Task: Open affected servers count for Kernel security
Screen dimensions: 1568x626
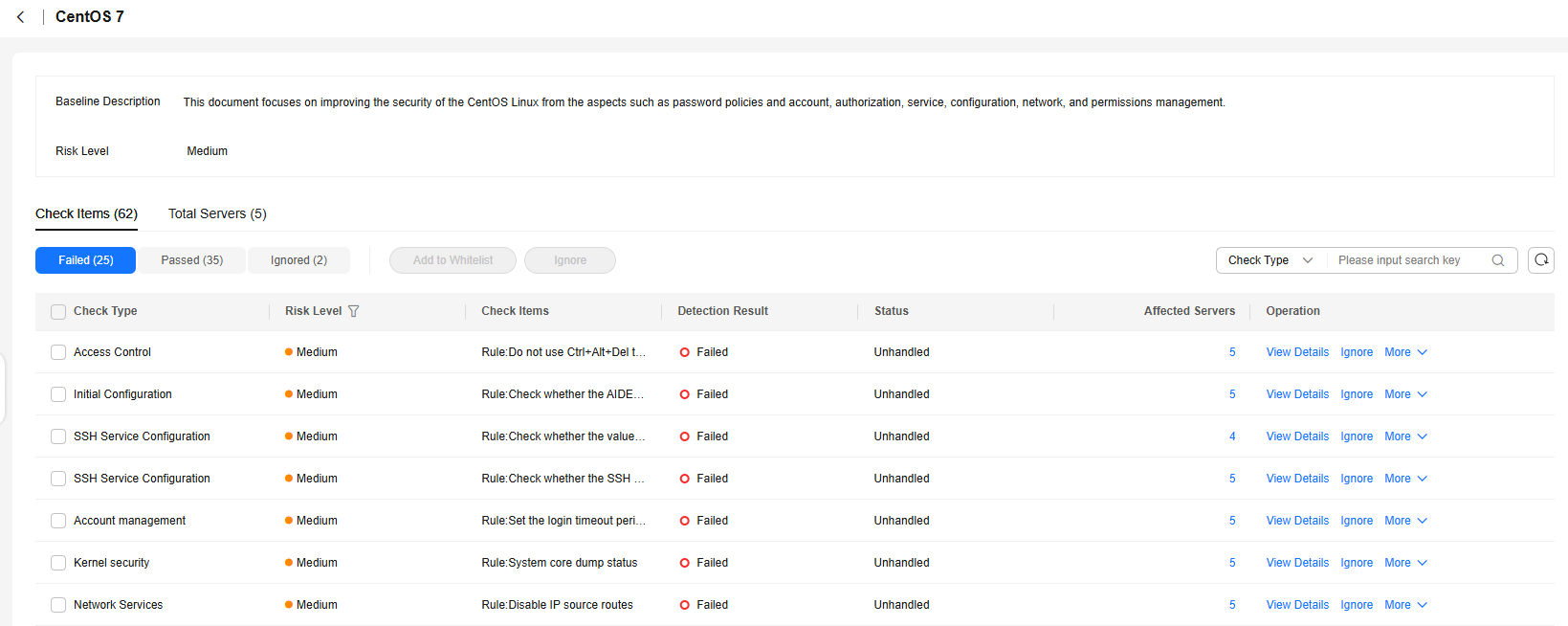Action: point(1232,563)
